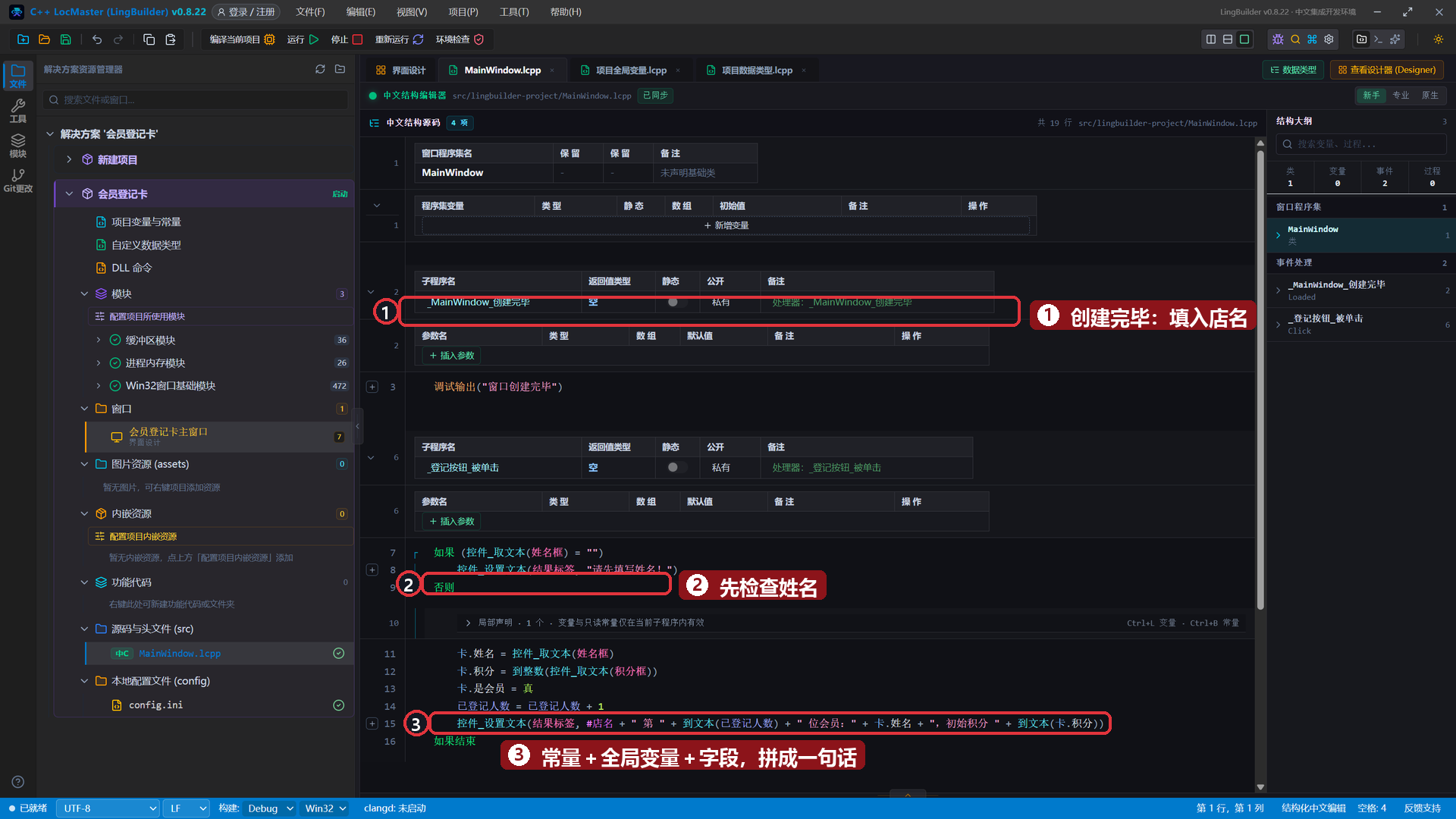Screen dimensions: 1456x819
Task: Click the 运行 run button
Action: click(x=303, y=39)
